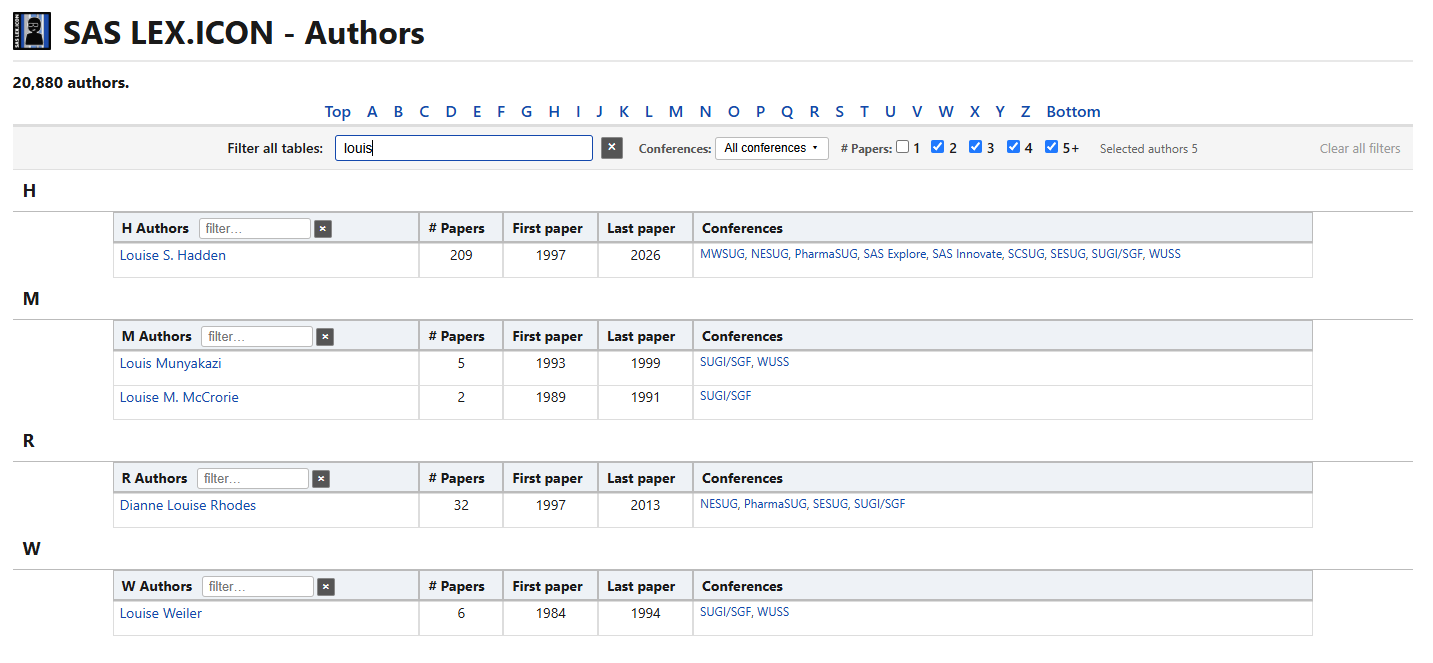Click NESUG link in Rhodes's row

(x=718, y=504)
